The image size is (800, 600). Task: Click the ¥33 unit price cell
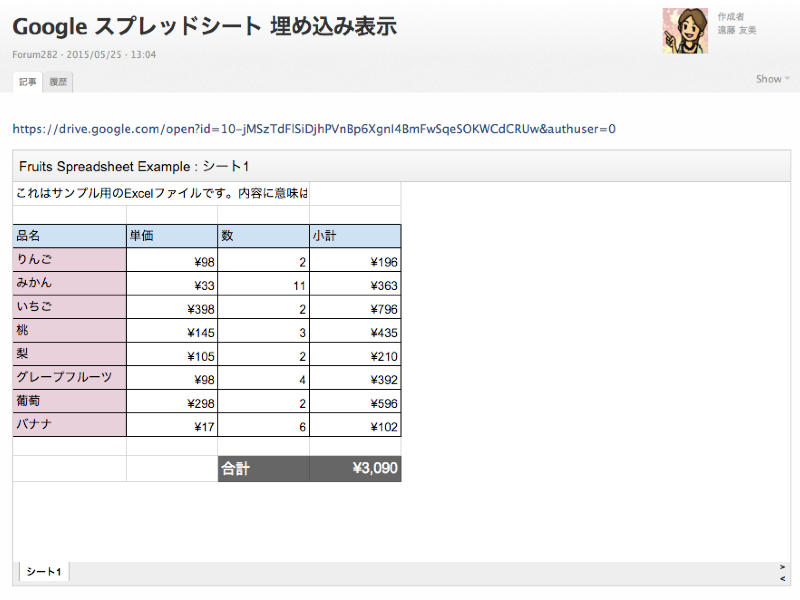[x=172, y=283]
